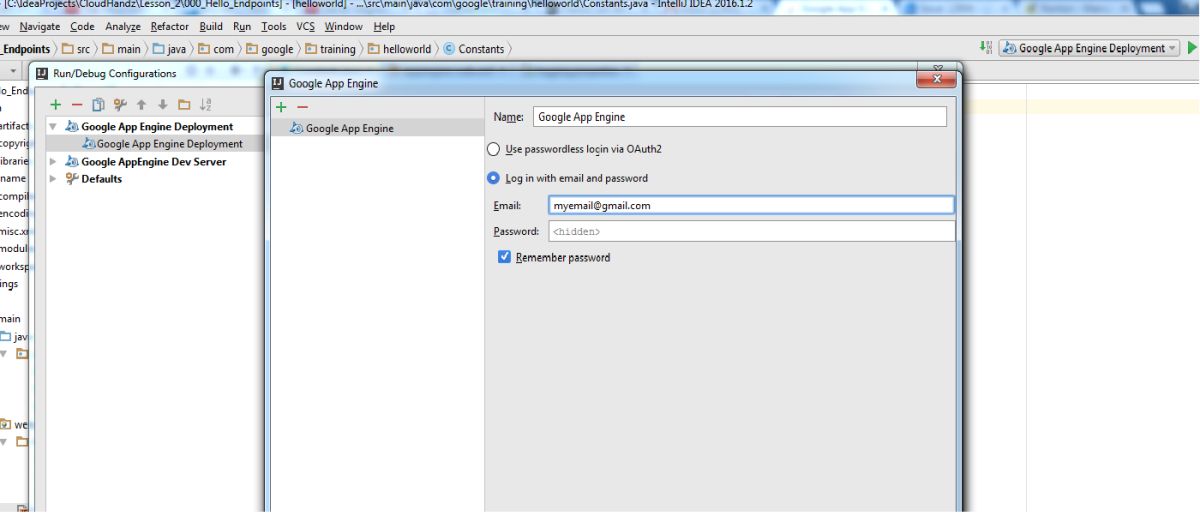This screenshot has height=516, width=1200.
Task: Open the Run menu
Action: tap(242, 27)
